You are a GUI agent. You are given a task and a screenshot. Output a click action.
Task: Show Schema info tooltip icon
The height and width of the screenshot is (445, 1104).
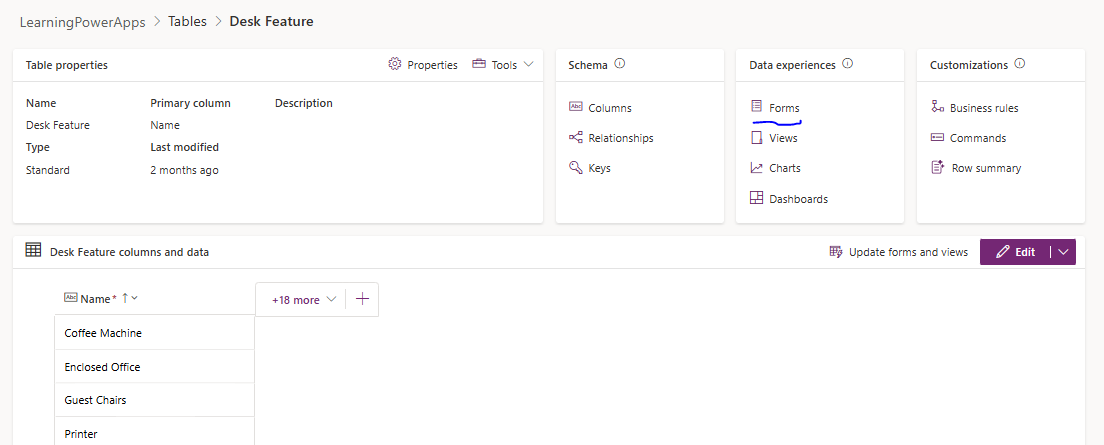(x=620, y=64)
